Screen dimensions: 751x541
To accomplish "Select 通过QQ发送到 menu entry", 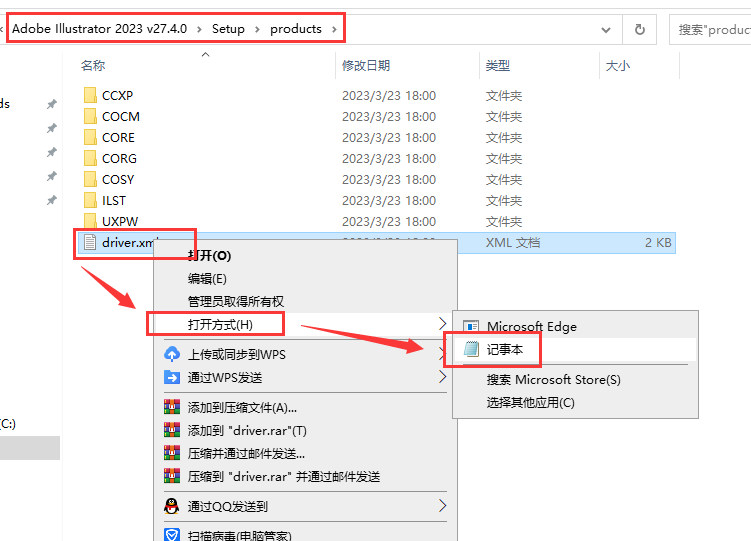I will pyautogui.click(x=228, y=506).
